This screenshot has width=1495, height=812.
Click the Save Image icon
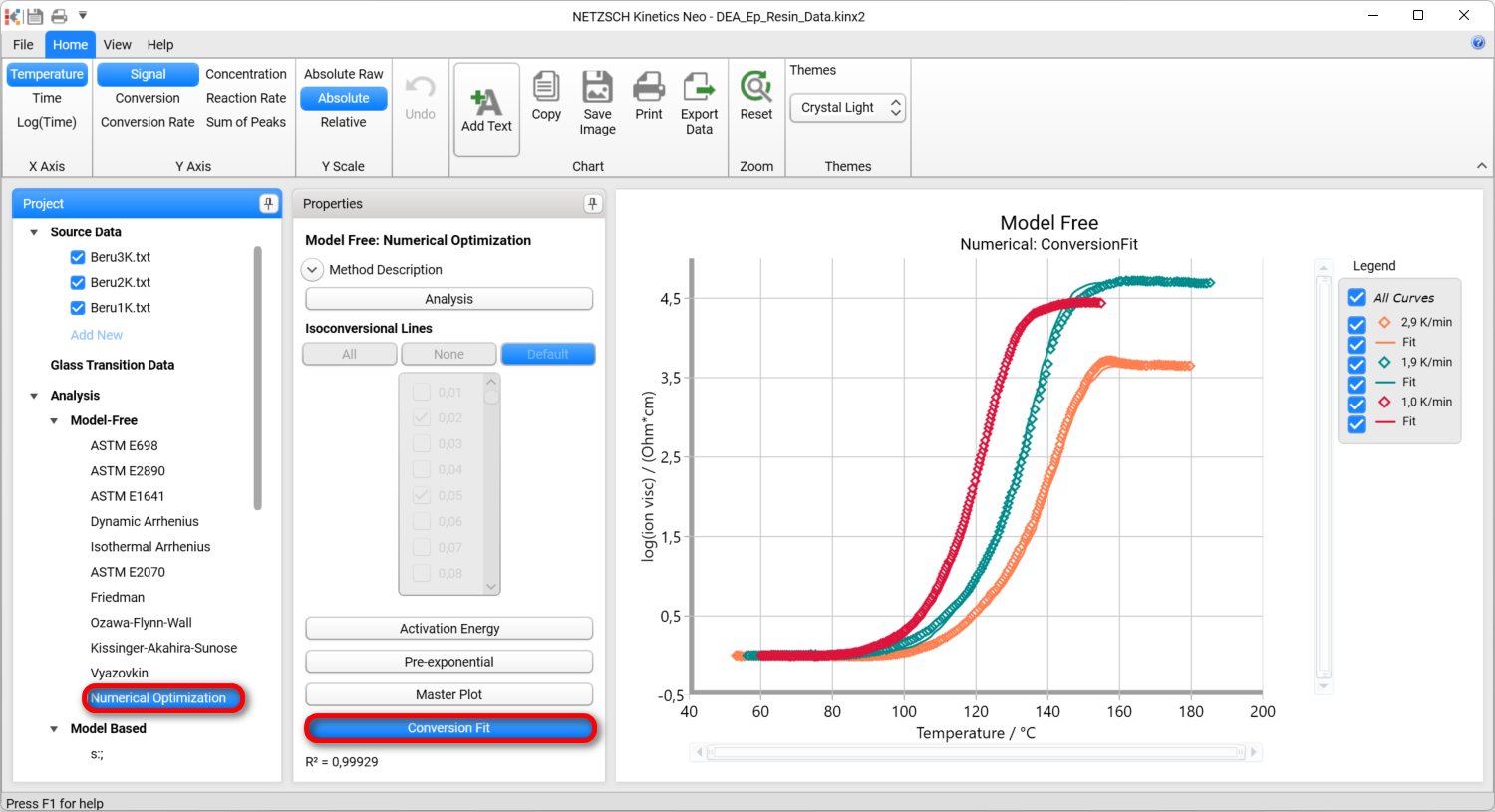pyautogui.click(x=597, y=88)
